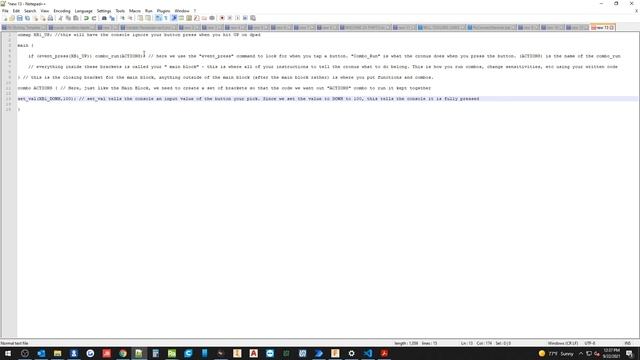Open the Window menu
The image size is (640, 360).
point(182,11)
